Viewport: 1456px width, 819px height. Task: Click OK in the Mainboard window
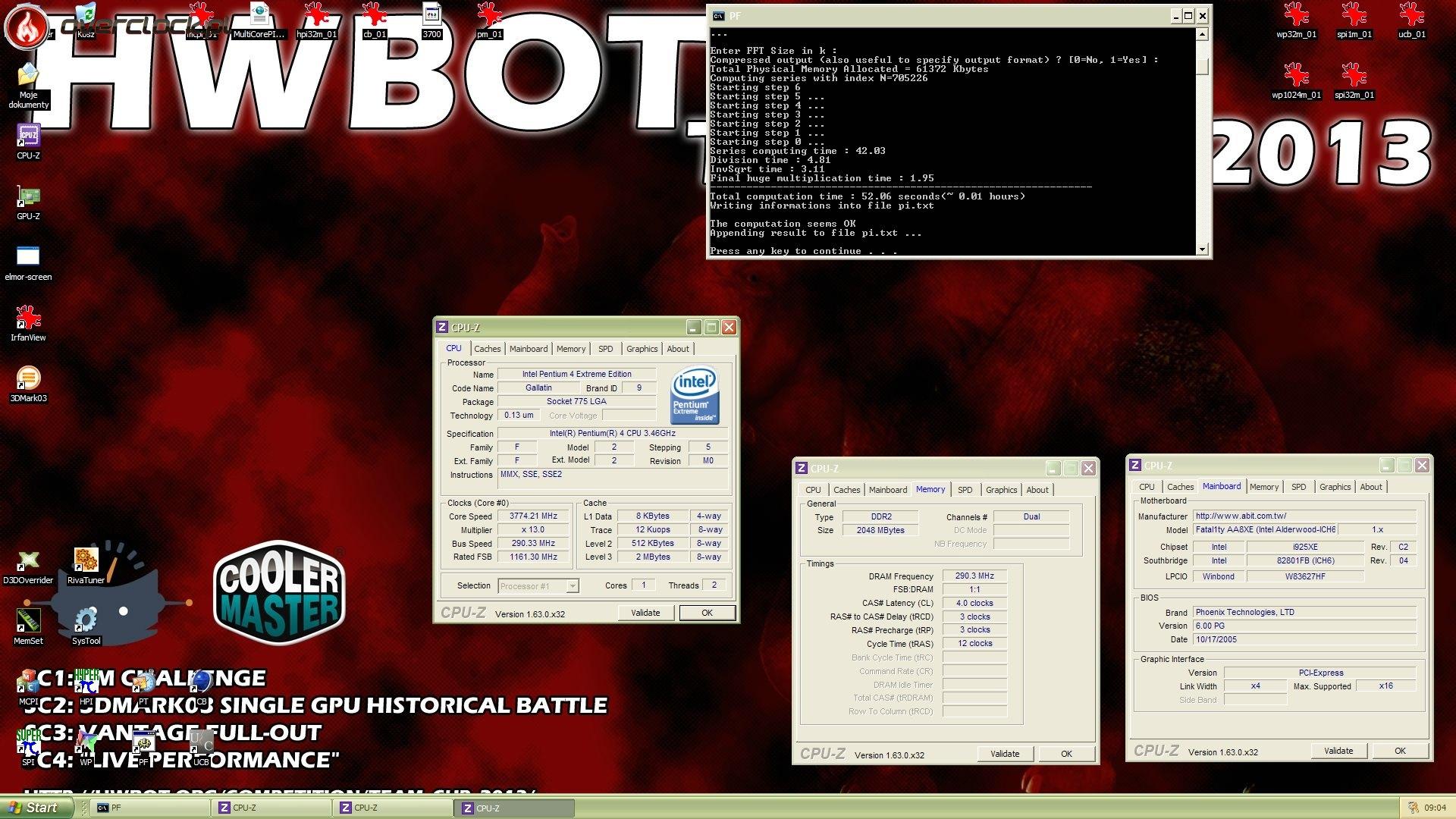(x=1400, y=751)
